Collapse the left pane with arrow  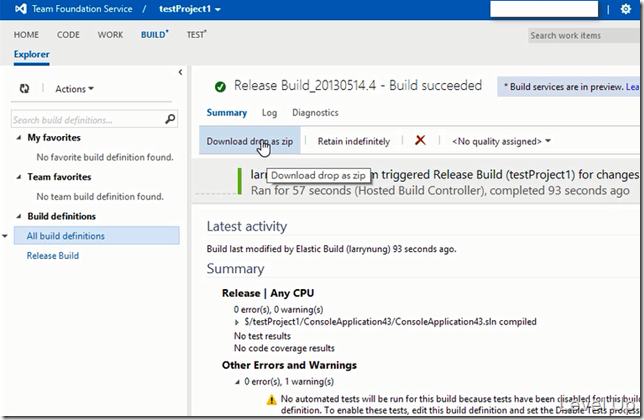pos(180,72)
